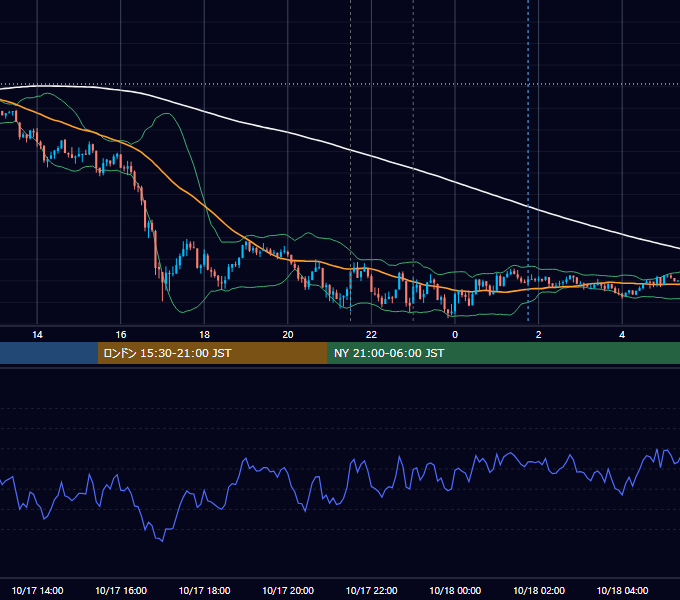Click the blue dotted vertical time marker line

[x=528, y=160]
